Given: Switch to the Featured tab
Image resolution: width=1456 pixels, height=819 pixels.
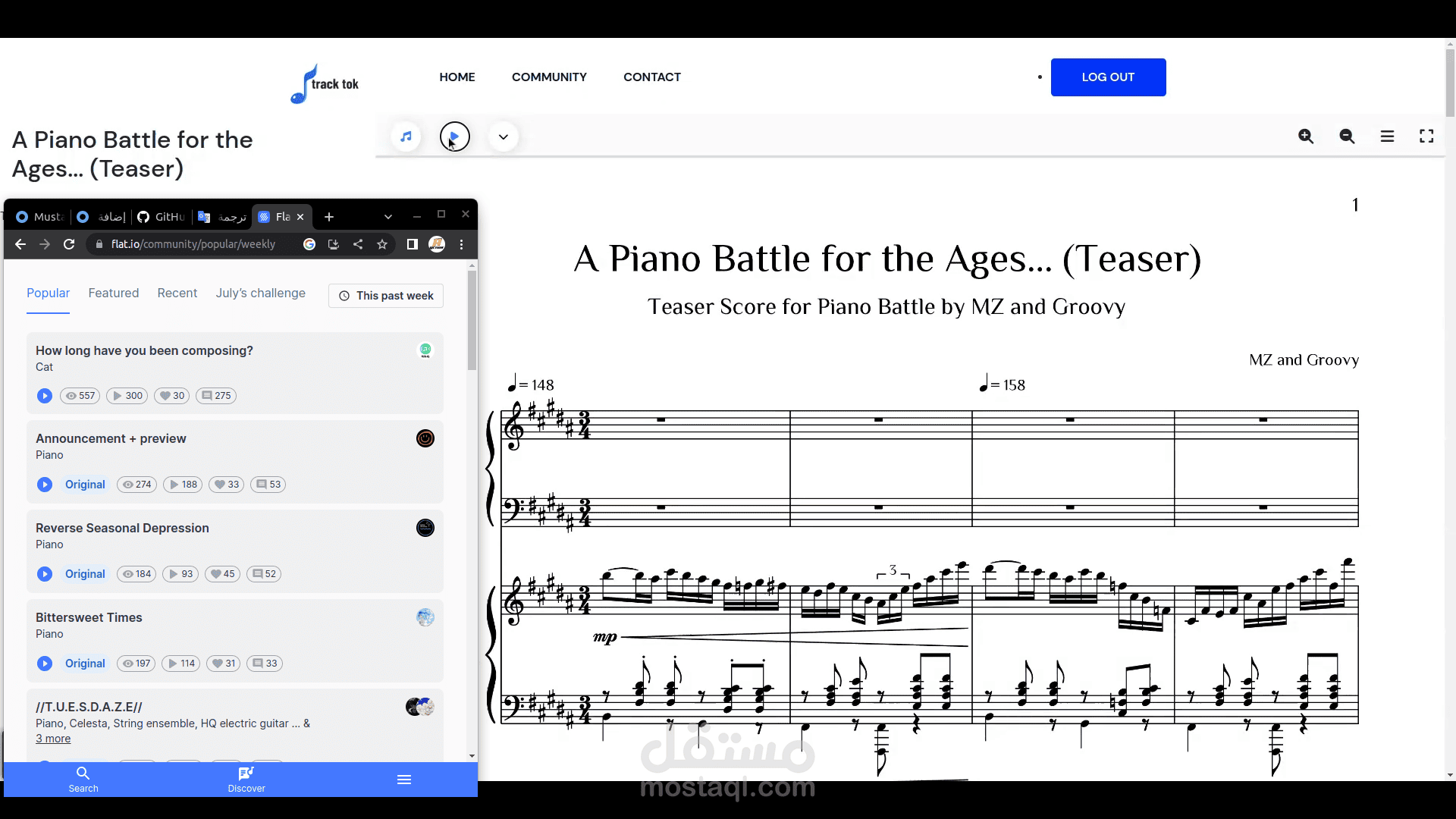Looking at the screenshot, I should [x=114, y=293].
